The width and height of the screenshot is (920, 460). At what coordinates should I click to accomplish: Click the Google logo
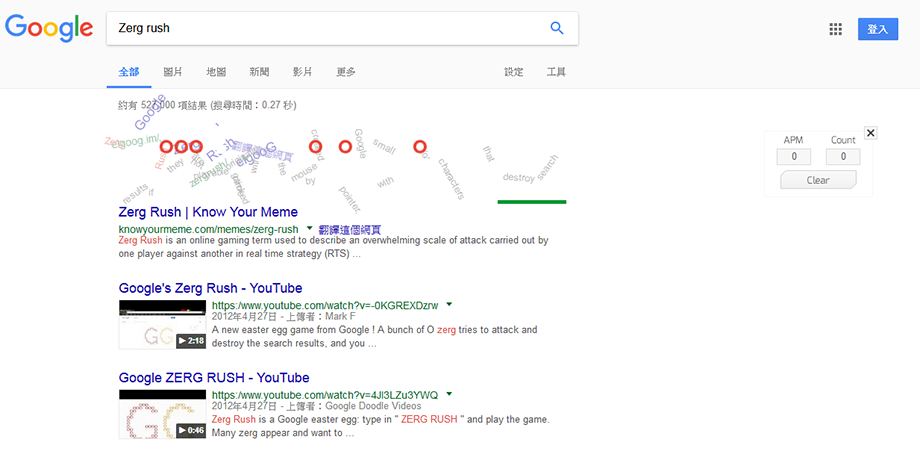coord(49,28)
